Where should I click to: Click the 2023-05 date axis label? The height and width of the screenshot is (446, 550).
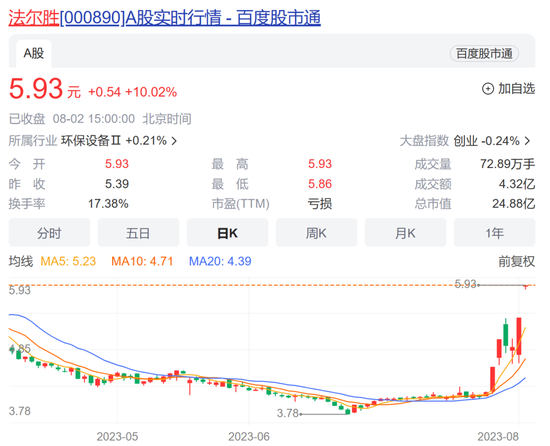click(x=118, y=437)
